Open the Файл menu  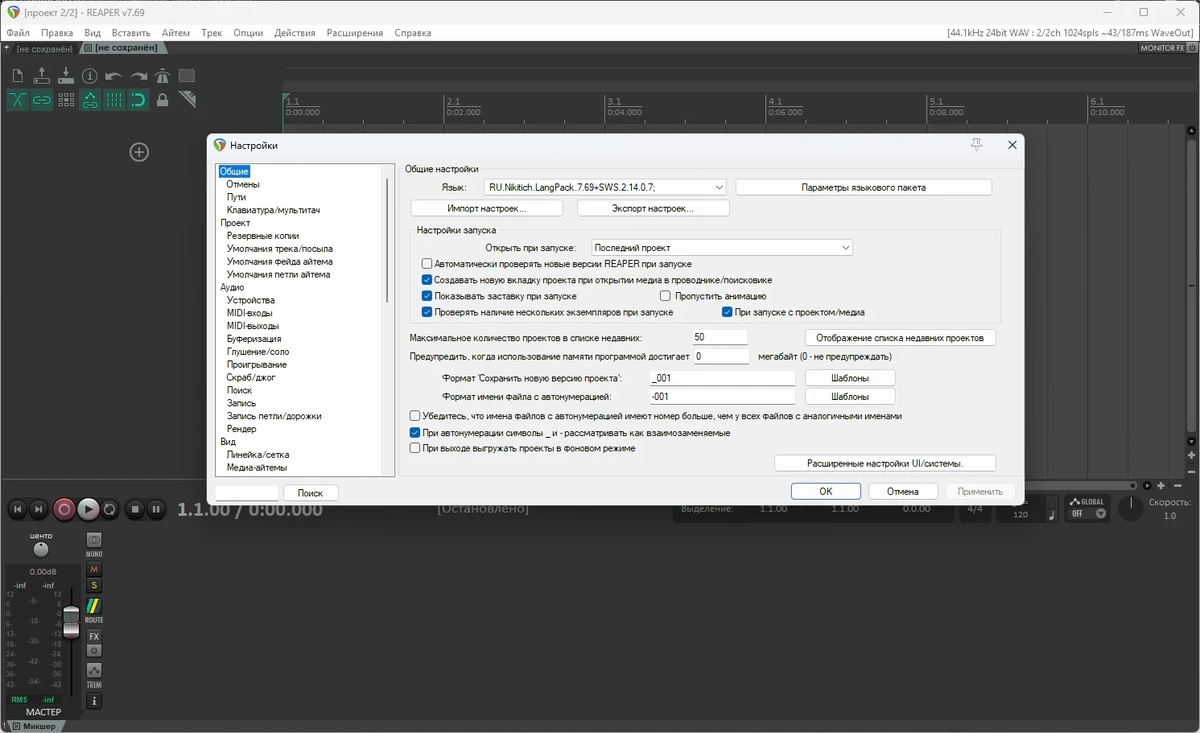pyautogui.click(x=18, y=33)
